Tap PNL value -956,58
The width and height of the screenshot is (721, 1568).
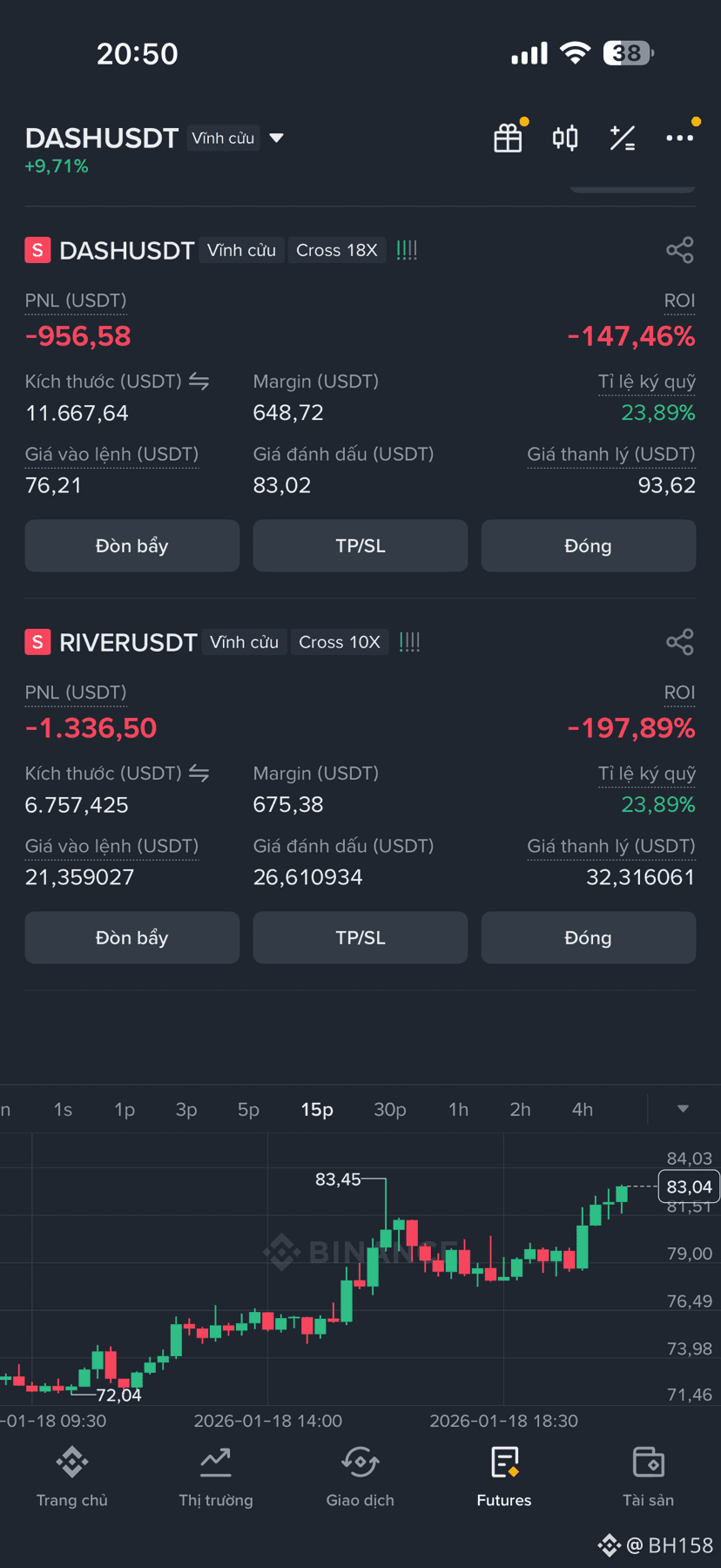[78, 336]
